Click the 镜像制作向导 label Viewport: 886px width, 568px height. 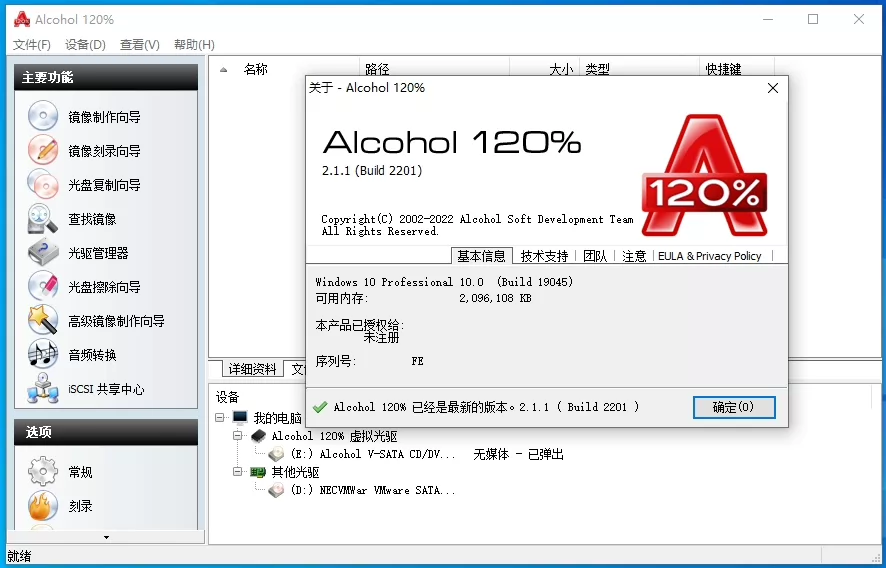[105, 117]
